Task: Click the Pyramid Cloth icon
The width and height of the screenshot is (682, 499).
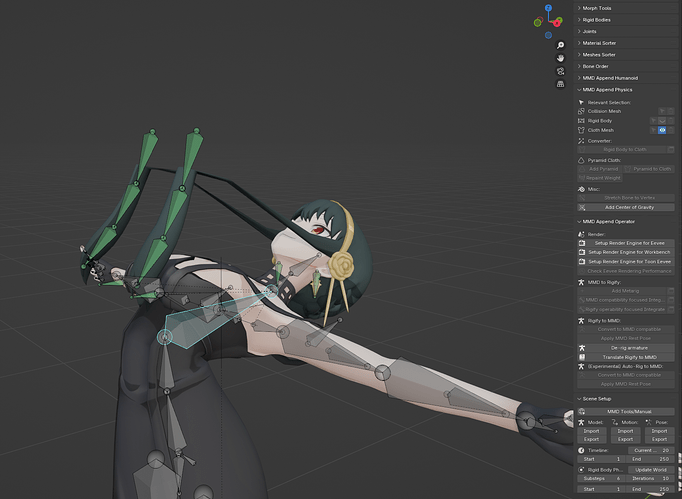Action: [581, 160]
